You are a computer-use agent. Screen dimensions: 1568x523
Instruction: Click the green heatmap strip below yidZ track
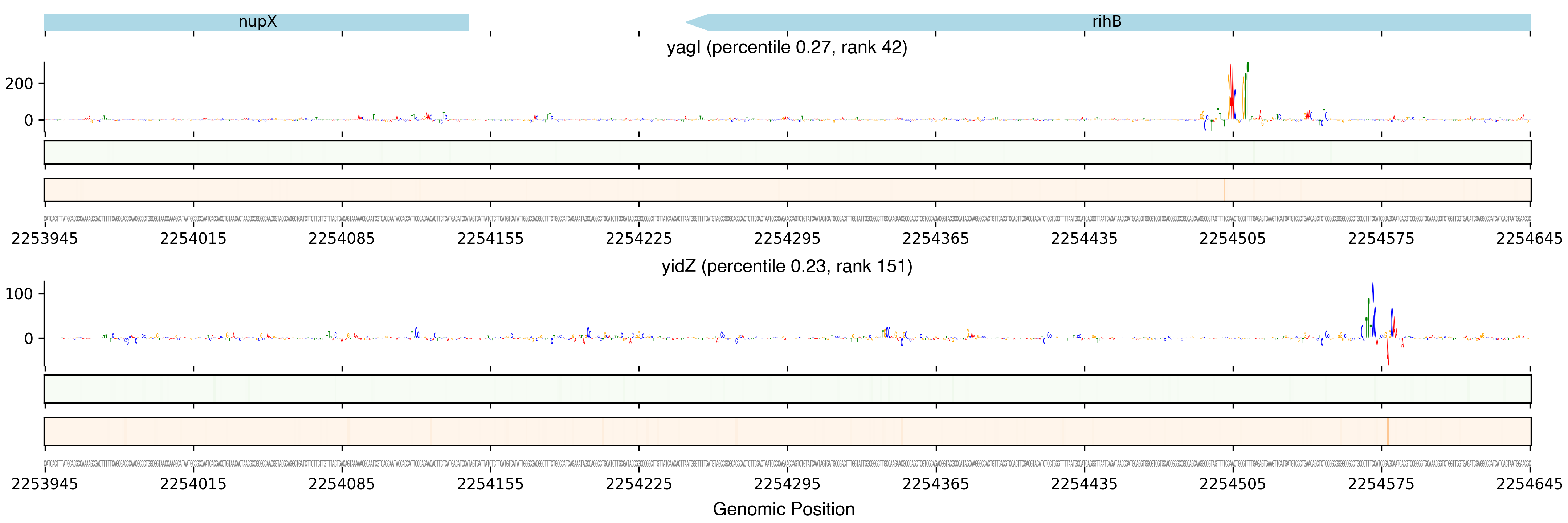tap(787, 389)
